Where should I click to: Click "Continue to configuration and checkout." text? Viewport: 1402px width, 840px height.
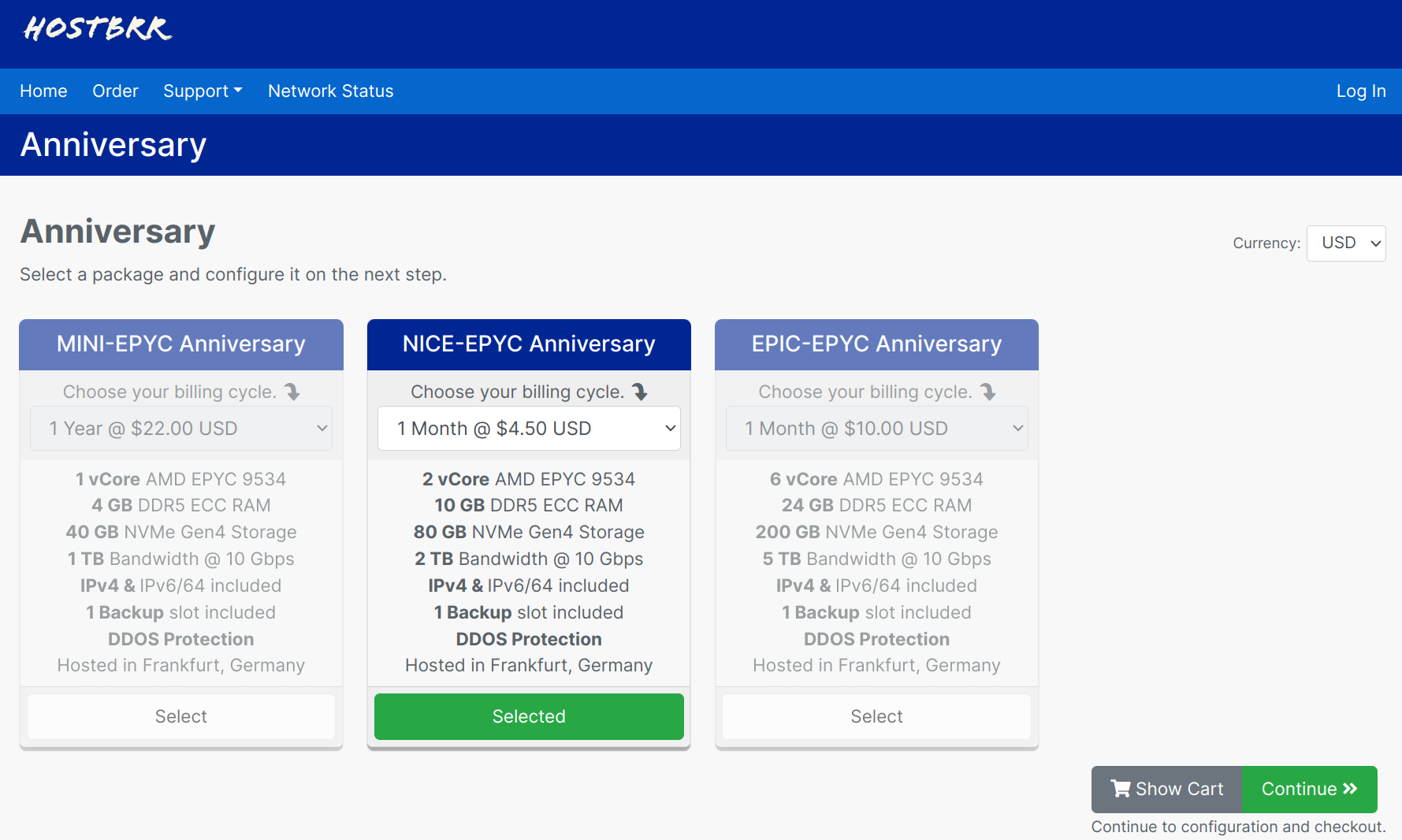point(1238,827)
